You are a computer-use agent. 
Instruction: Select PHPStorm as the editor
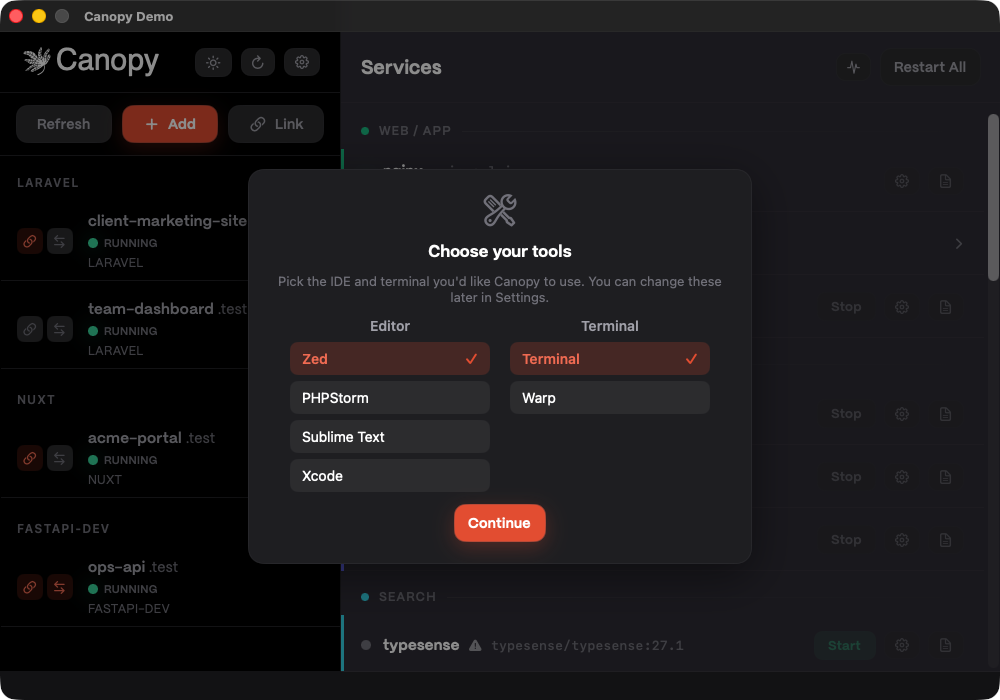390,398
